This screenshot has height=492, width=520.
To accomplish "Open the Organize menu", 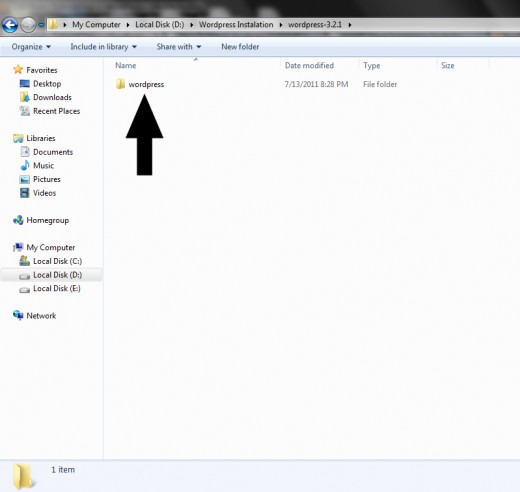I will [x=31, y=47].
